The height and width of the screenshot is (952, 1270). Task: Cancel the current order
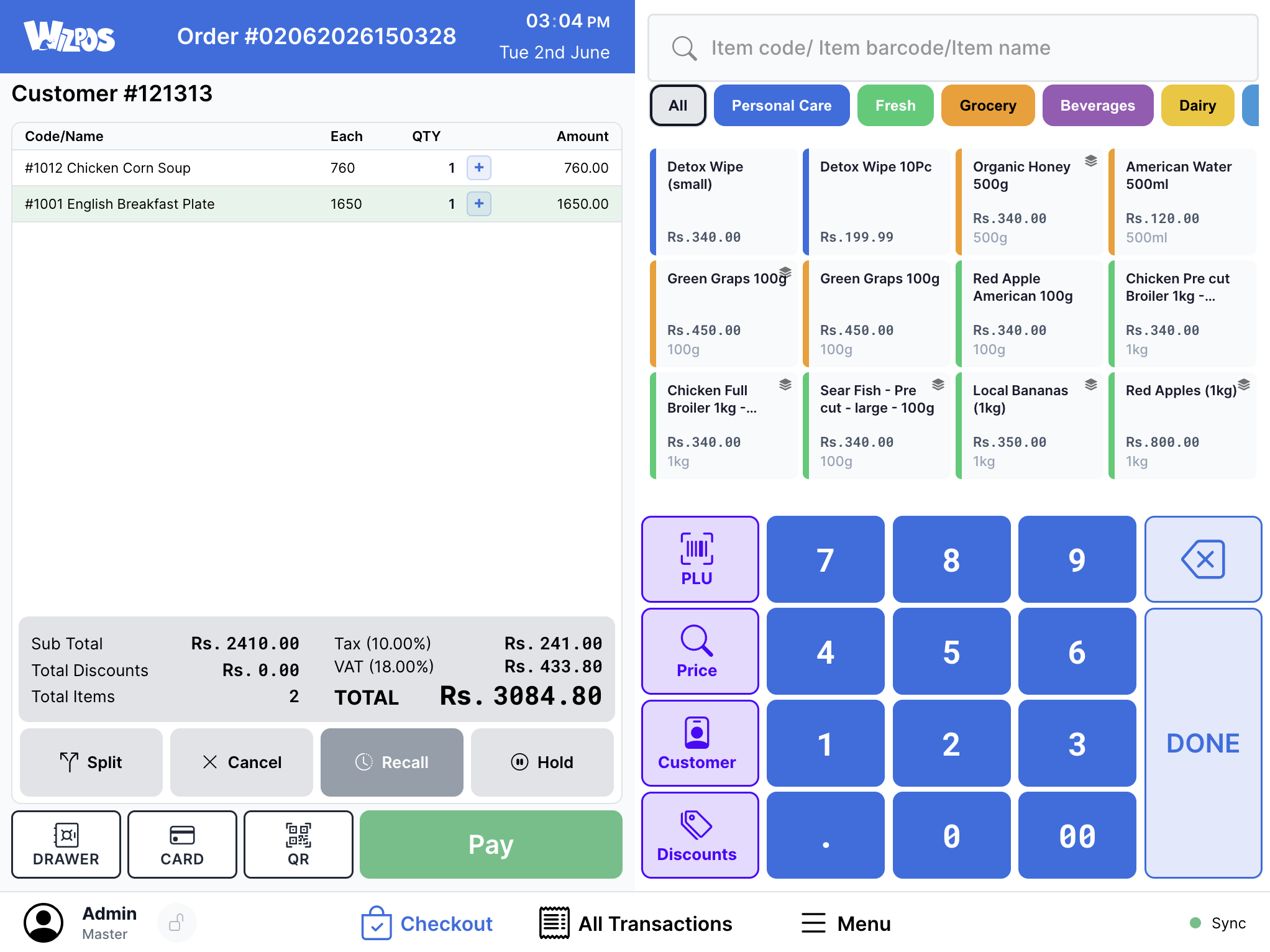click(242, 762)
